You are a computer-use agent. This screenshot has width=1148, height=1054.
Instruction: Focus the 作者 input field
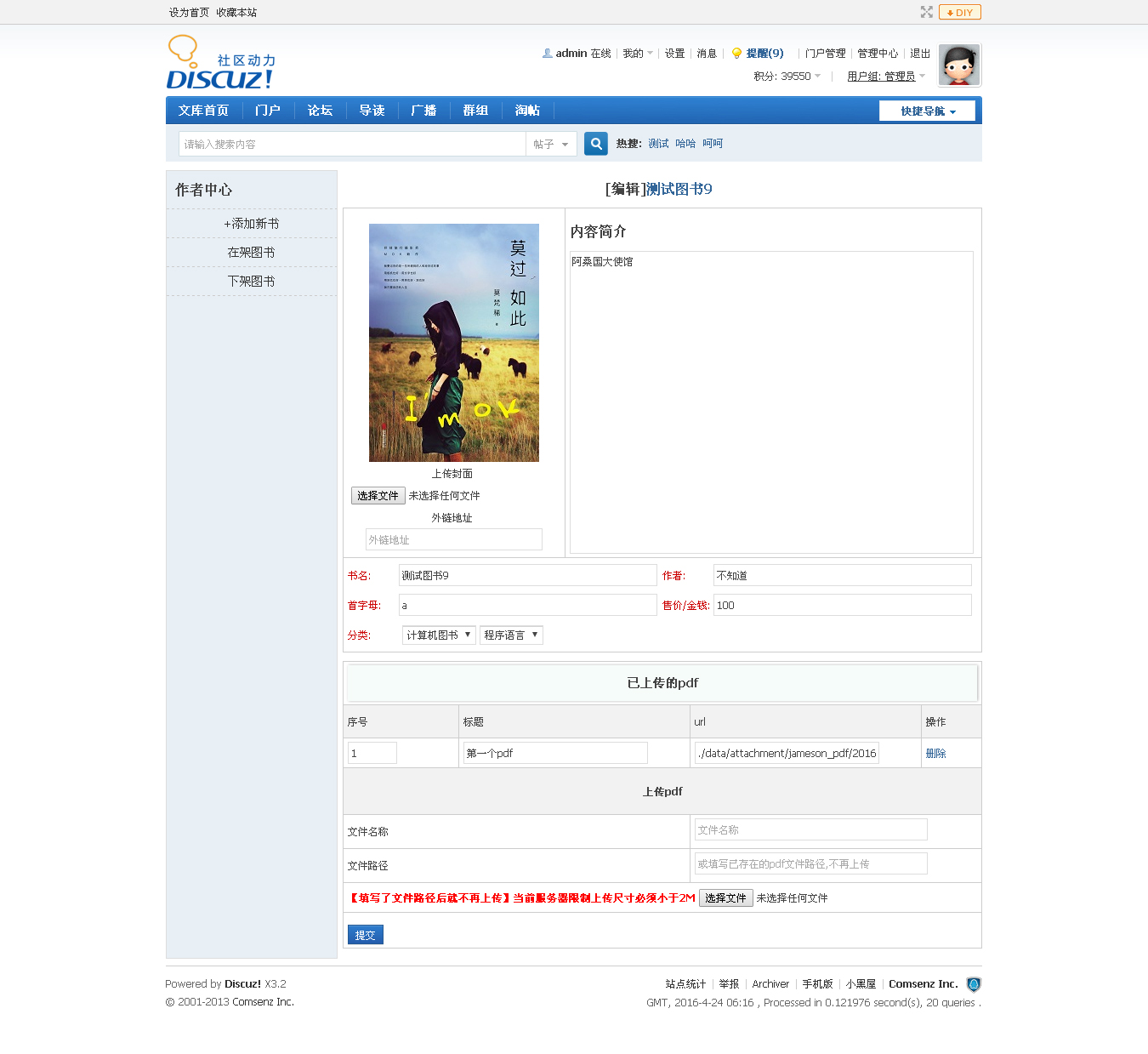(843, 575)
